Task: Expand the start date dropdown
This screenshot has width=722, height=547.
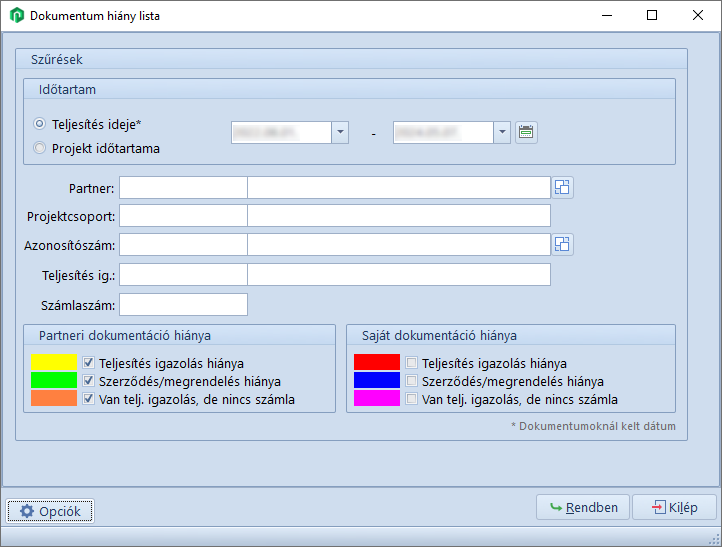Action: coord(340,132)
